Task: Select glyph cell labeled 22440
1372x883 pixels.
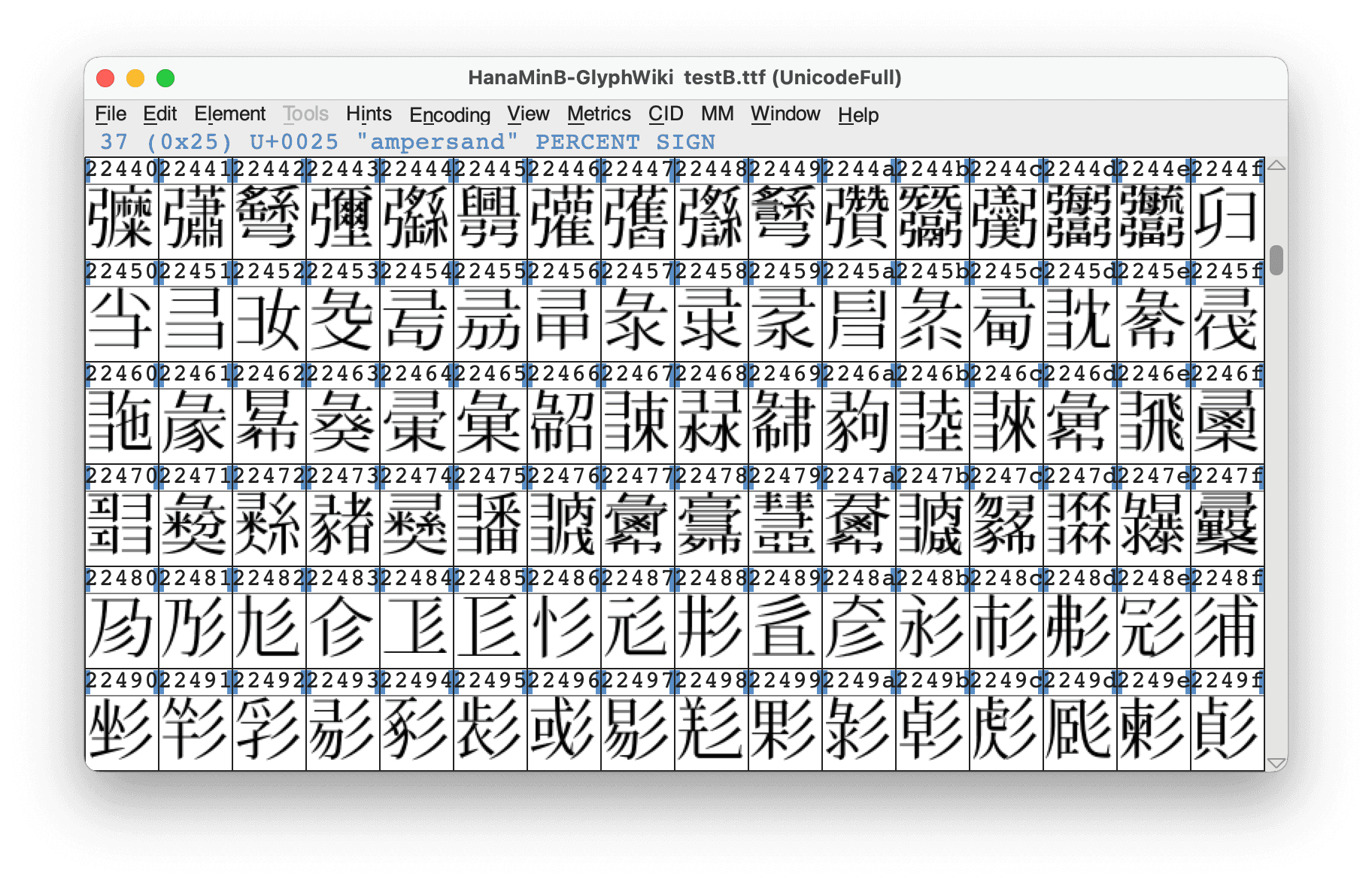Action: (121, 219)
